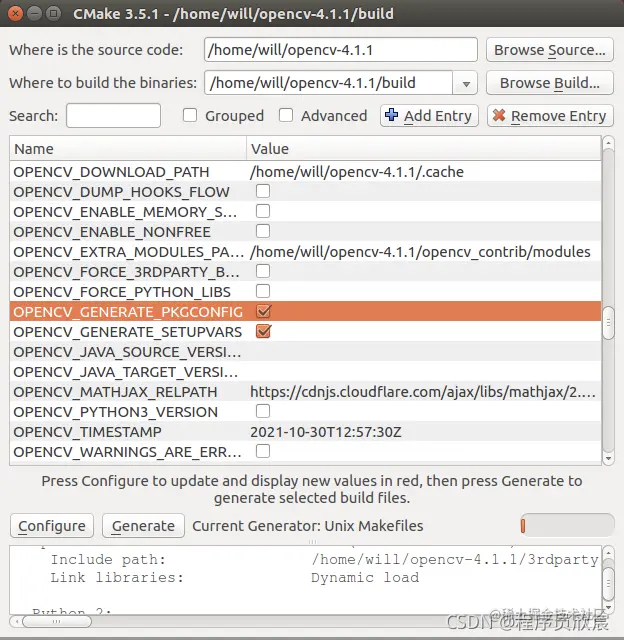
Task: Click the cache list vertical scrollbar thumb
Action: pos(608,323)
